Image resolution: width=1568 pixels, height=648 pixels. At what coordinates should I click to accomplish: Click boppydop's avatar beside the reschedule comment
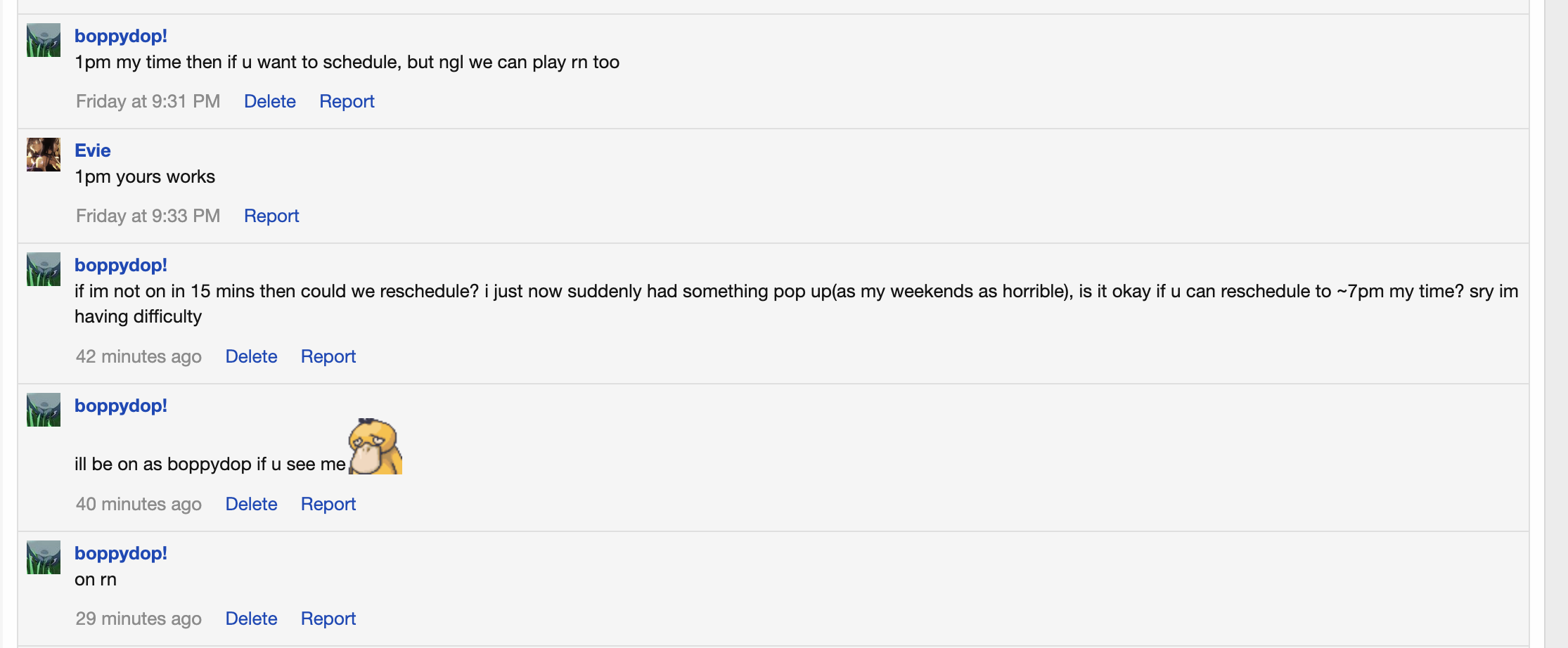44,269
